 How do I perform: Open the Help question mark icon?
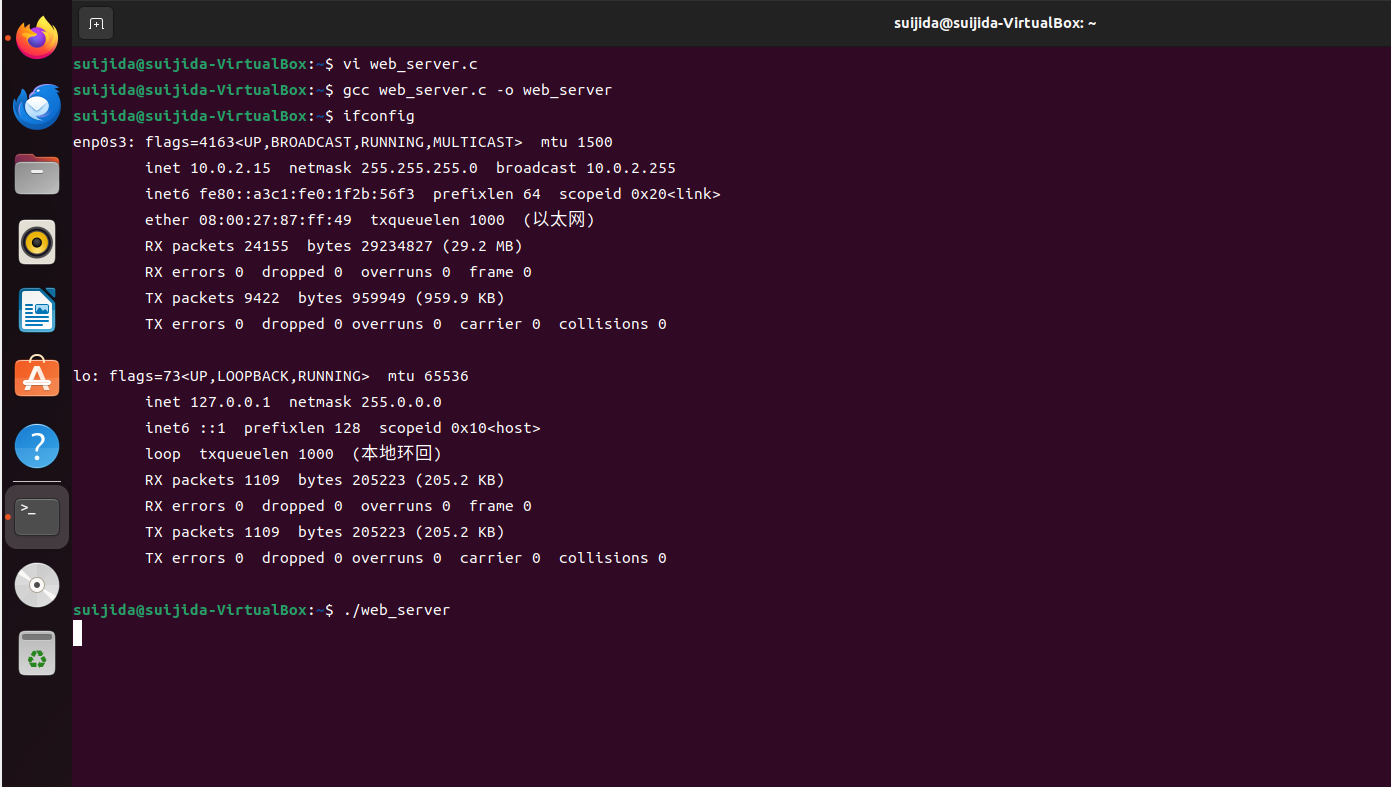click(x=37, y=446)
